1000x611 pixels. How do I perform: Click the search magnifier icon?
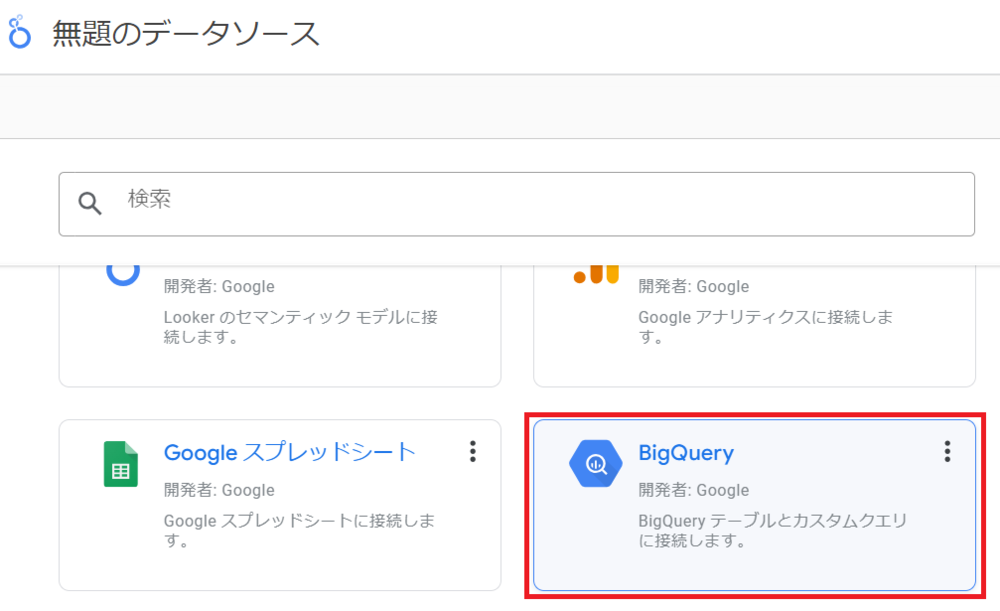tap(90, 204)
